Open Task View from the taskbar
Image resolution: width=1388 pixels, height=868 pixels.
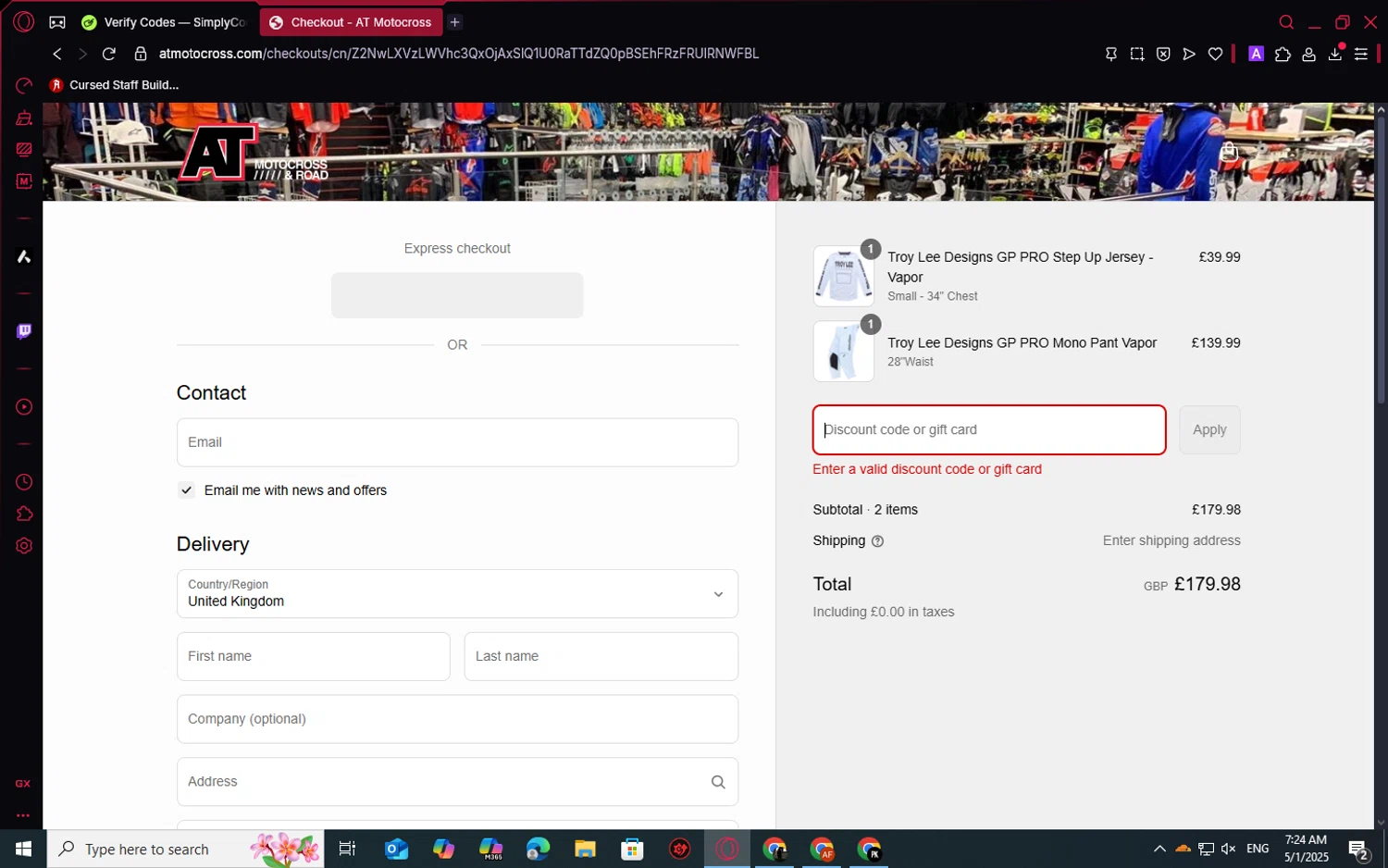(x=348, y=849)
